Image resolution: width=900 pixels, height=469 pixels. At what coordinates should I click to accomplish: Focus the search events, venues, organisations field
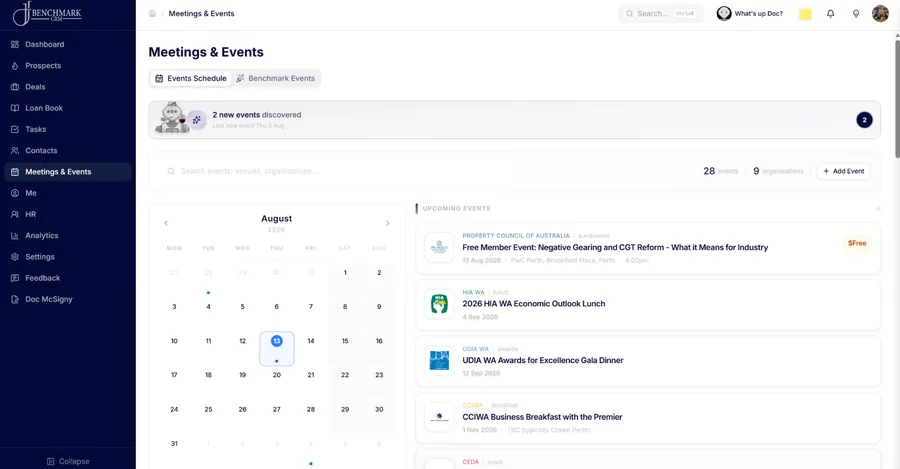[x=425, y=171]
